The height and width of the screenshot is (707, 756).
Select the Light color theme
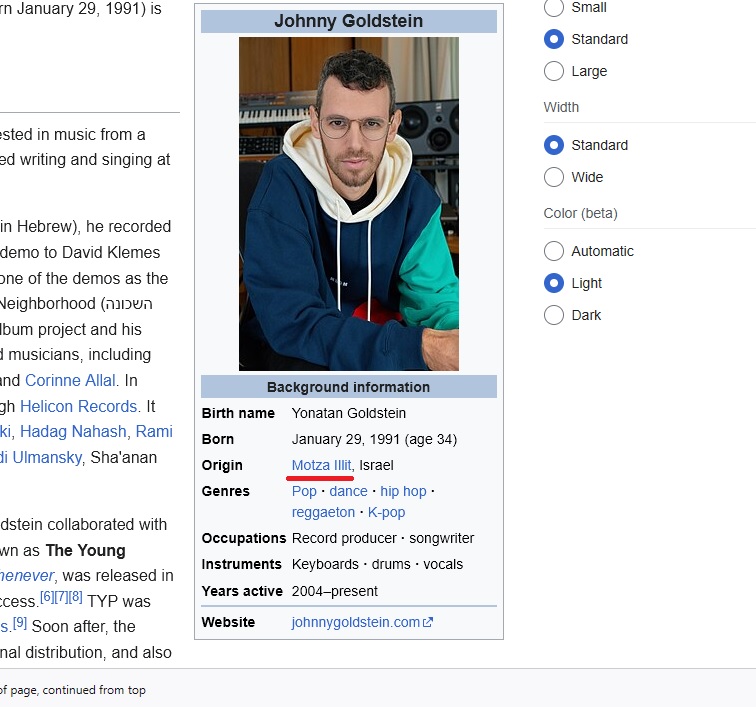(554, 283)
